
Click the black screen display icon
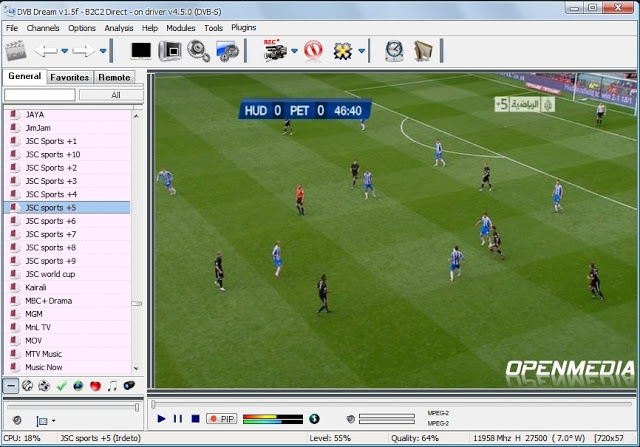tap(141, 50)
